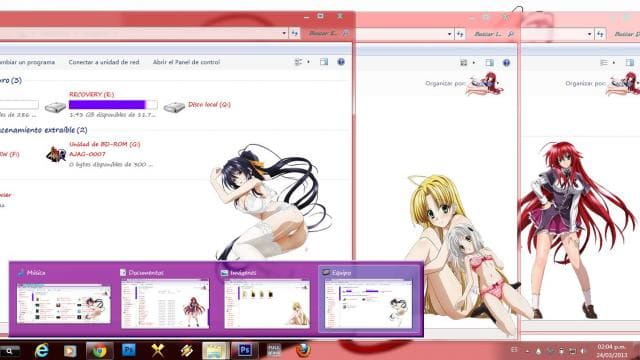The image size is (640, 360).
Task: Open the Full taskbar app icon beside Photoshop
Action: coord(273,351)
